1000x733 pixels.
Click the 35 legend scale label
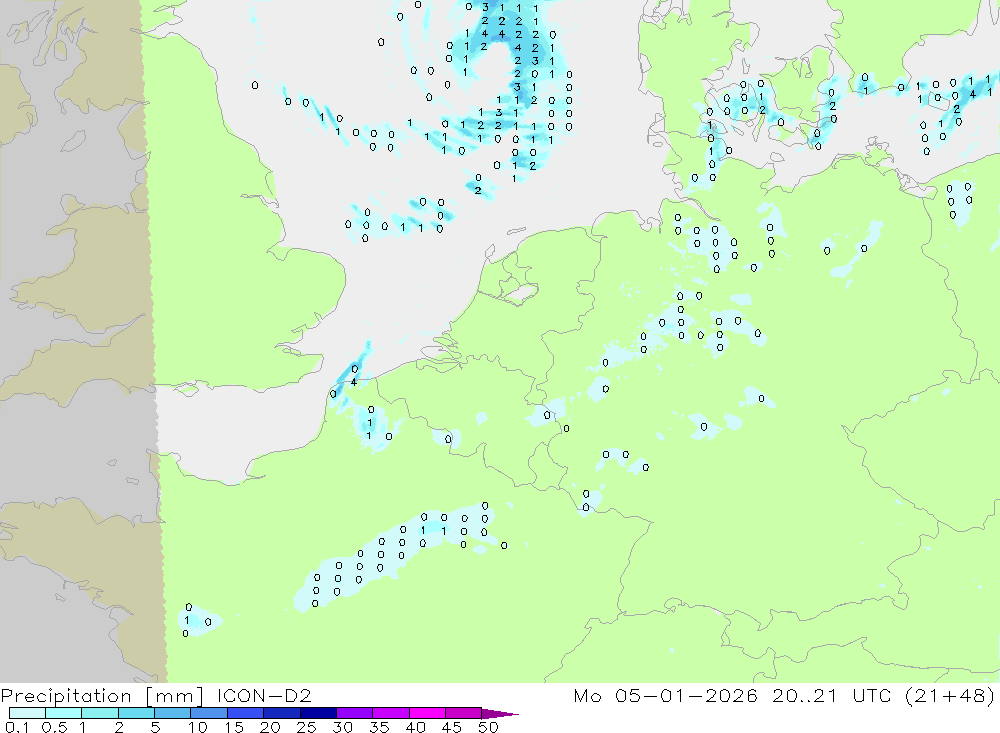379,727
